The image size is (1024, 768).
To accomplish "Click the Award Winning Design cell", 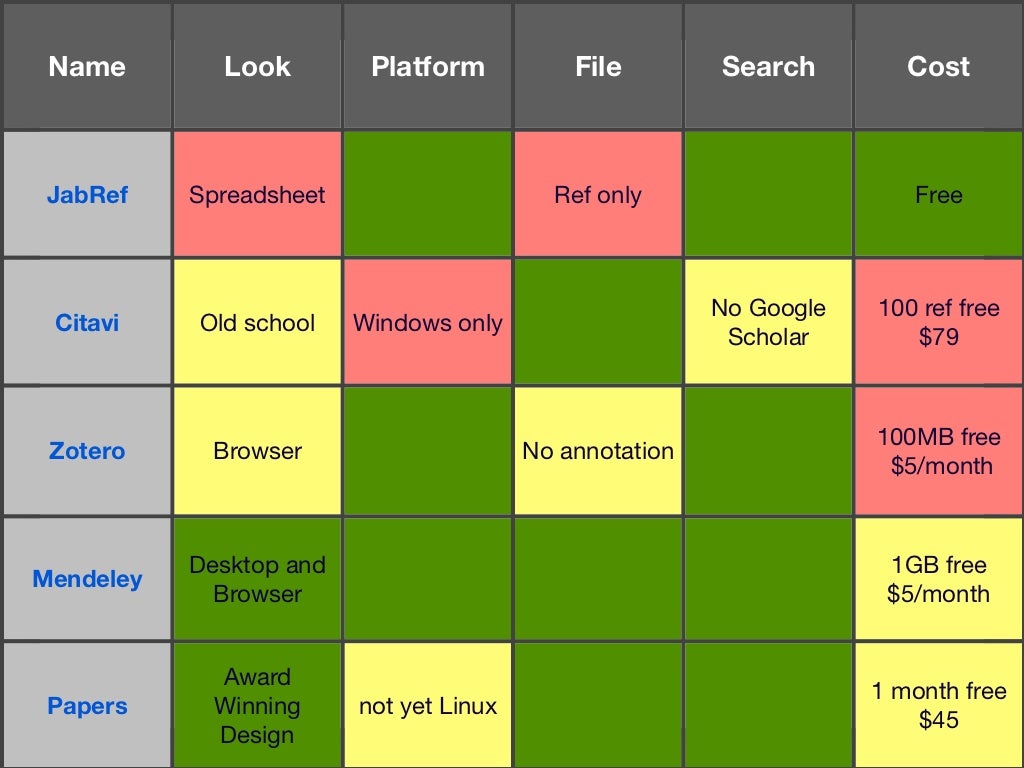I will pos(257,705).
